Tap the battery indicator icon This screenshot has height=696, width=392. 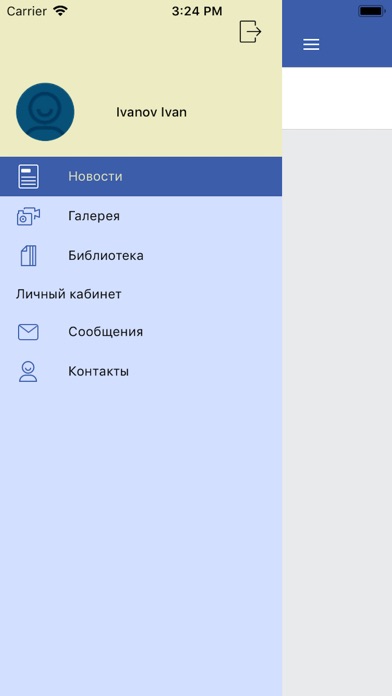coord(372,11)
